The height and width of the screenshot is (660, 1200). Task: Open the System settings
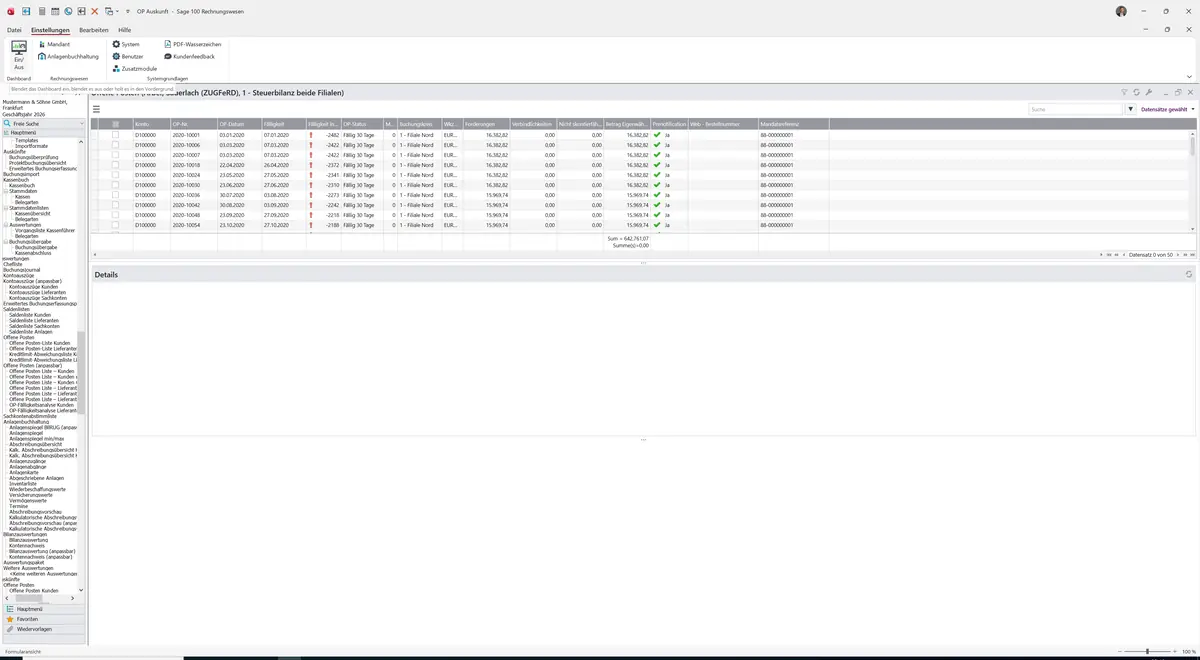pyautogui.click(x=126, y=45)
